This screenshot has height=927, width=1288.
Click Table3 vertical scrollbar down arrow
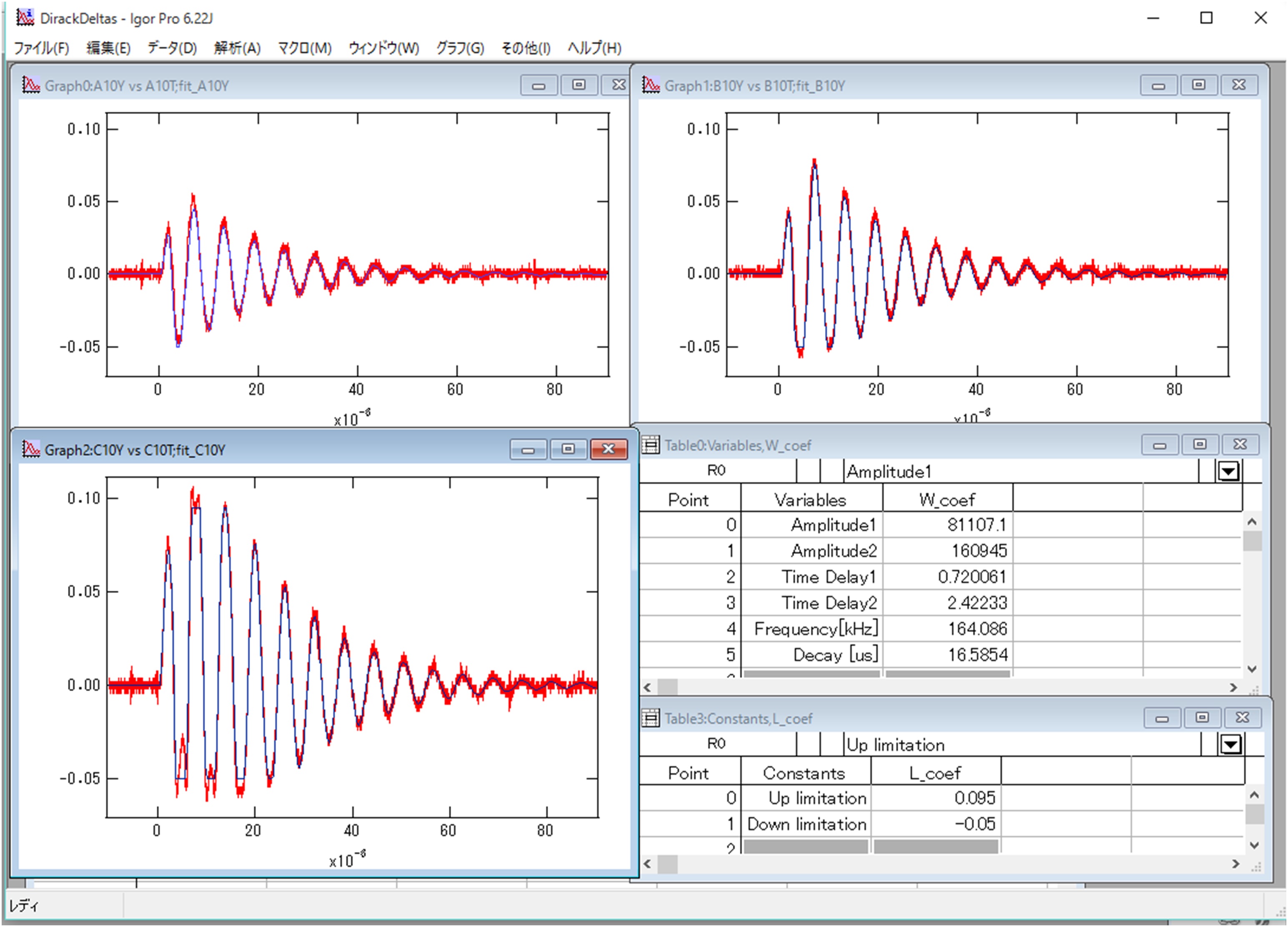click(1254, 845)
